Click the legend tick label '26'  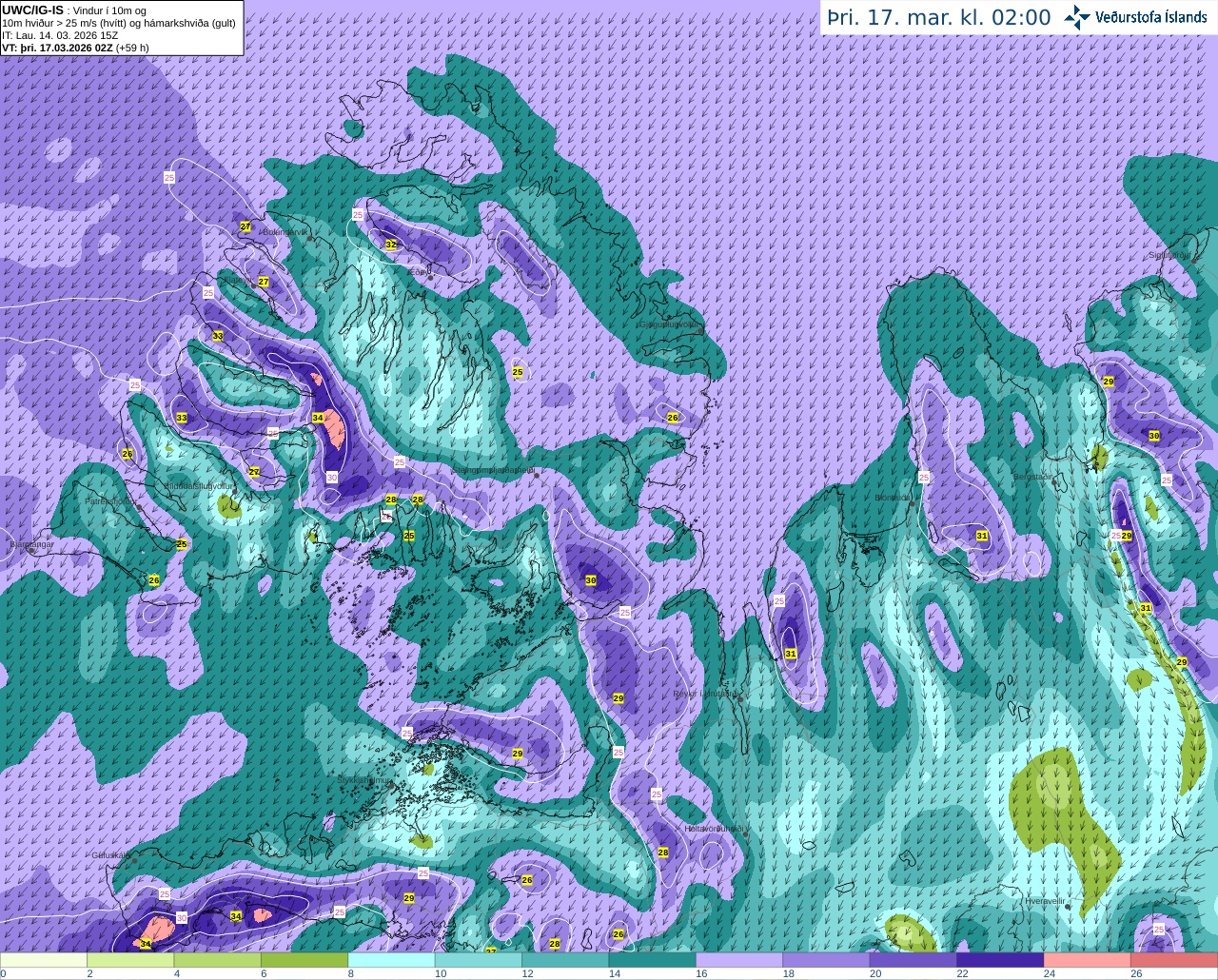(1136, 973)
